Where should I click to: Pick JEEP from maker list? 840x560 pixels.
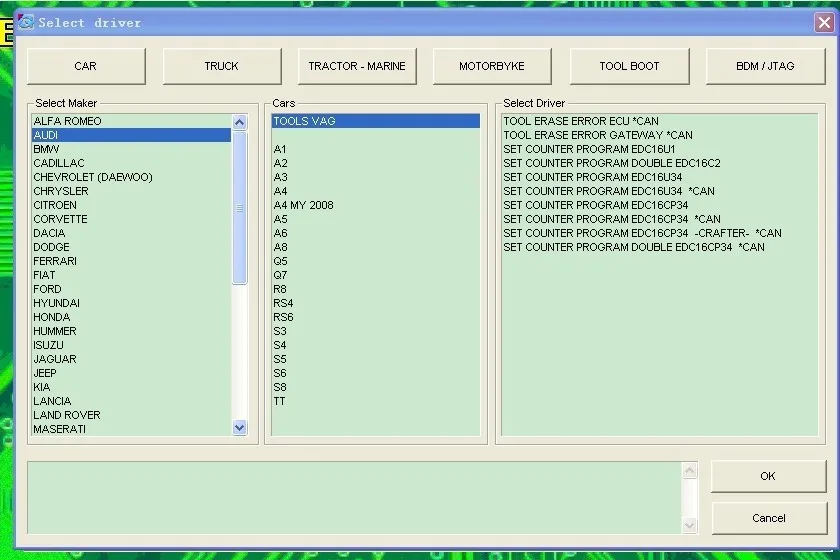[x=131, y=373]
